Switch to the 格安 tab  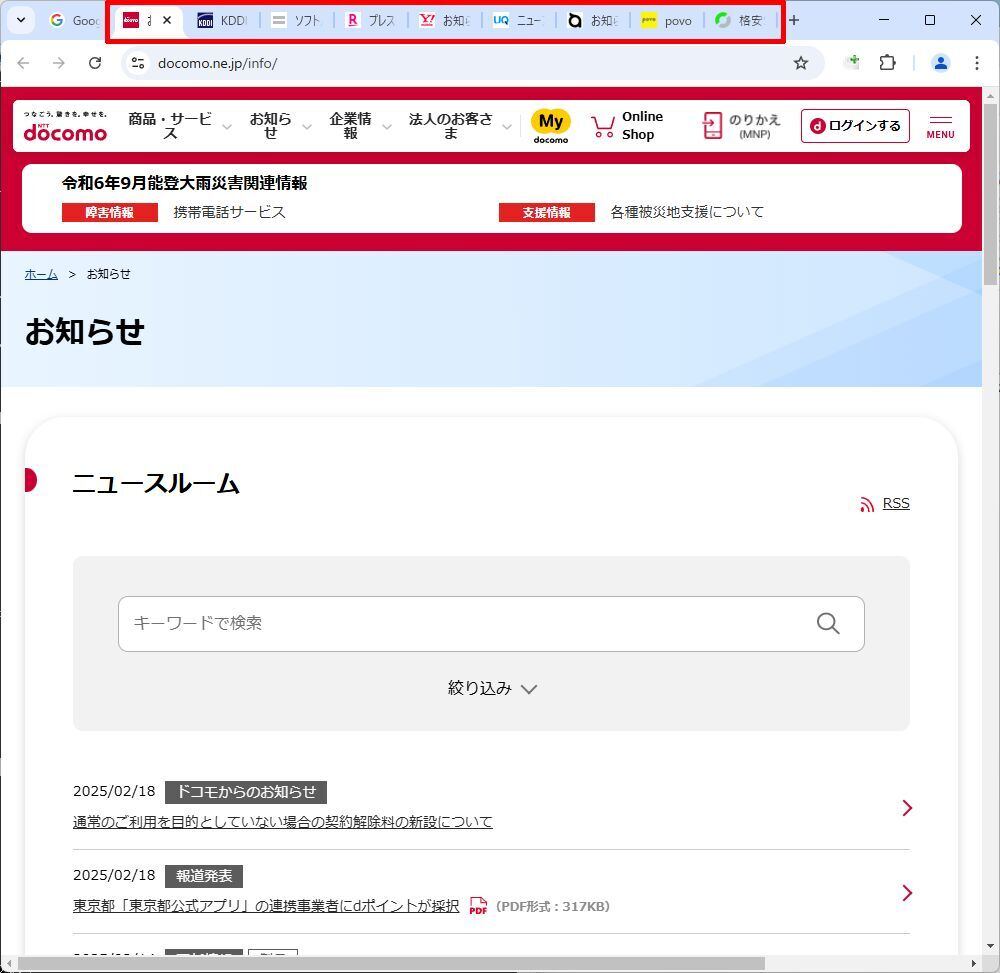coord(740,20)
